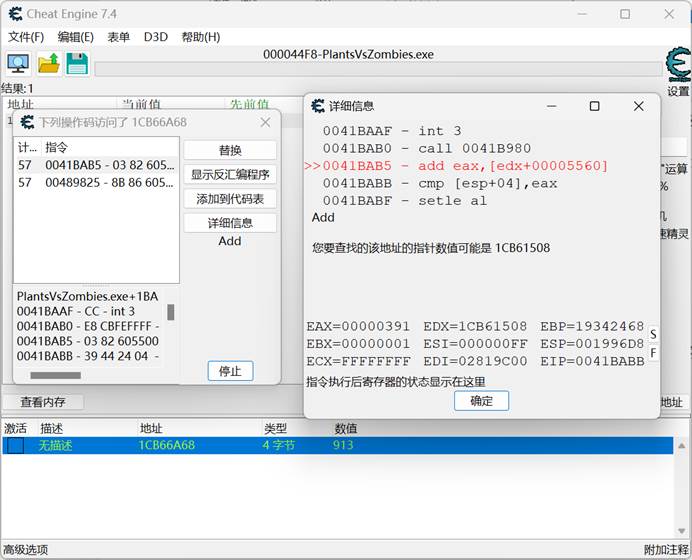Save table with the floppy disk icon
The image size is (692, 560).
click(x=77, y=64)
